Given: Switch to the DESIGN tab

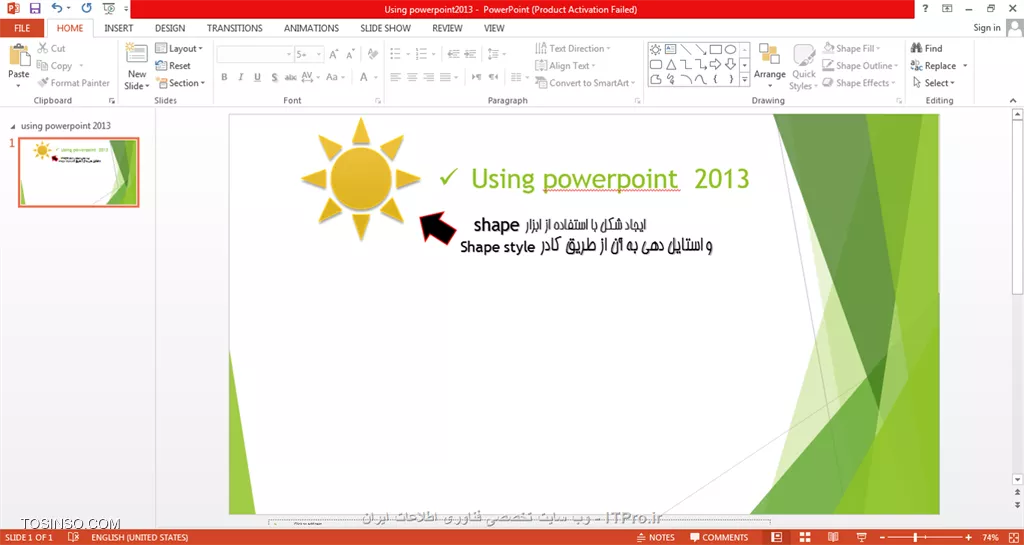Looking at the screenshot, I should tap(170, 28).
